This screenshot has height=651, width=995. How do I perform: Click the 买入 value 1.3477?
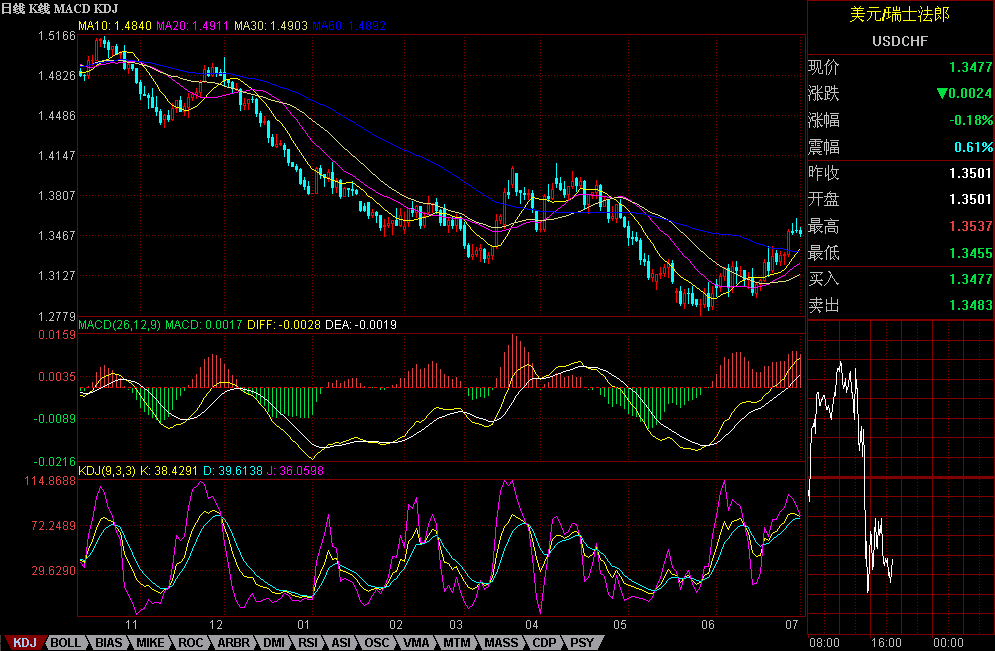click(970, 279)
